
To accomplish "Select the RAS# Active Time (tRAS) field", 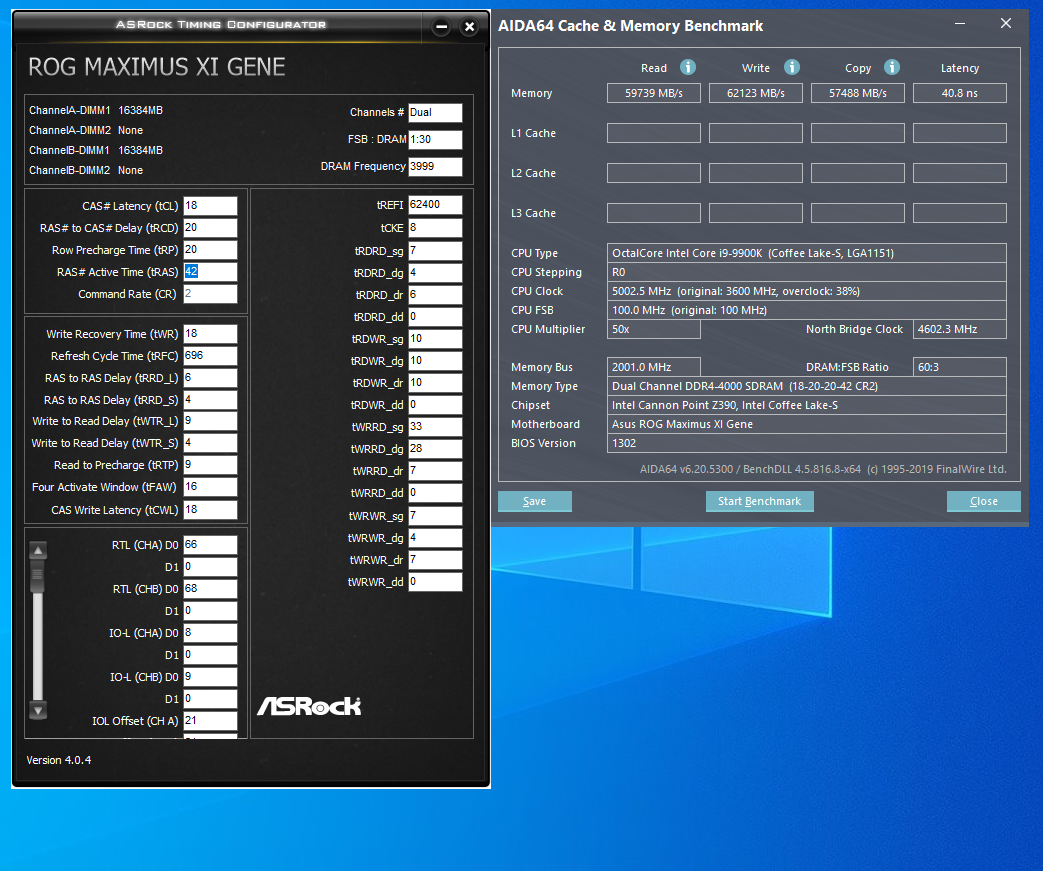I will pyautogui.click(x=210, y=271).
